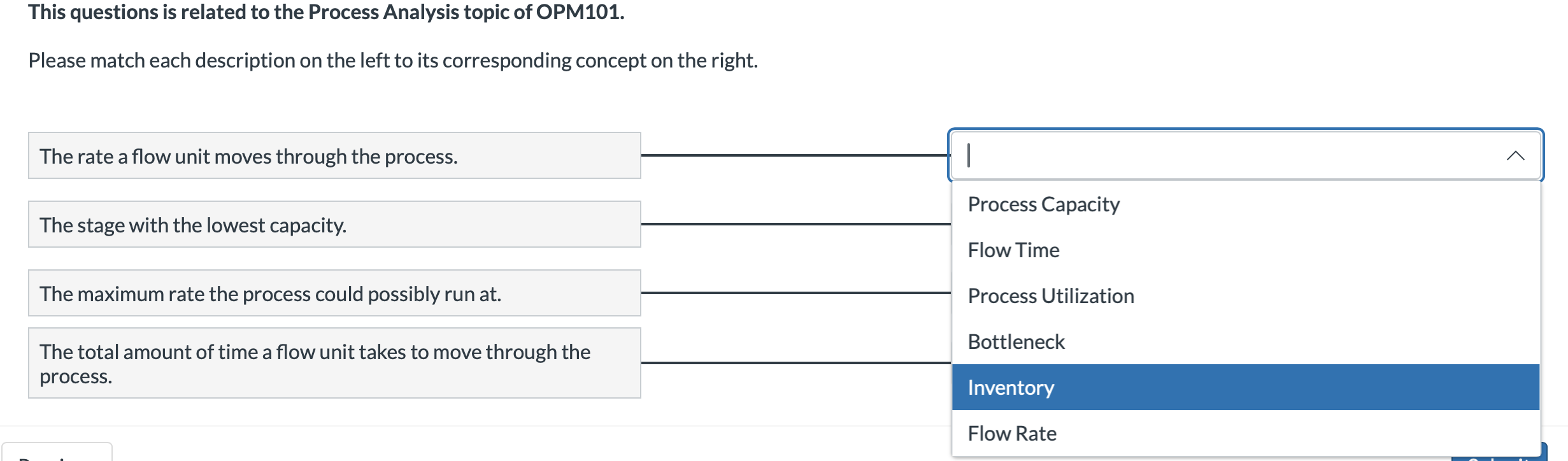Viewport: 1568px width, 461px height.
Task: Select the lowest capacity stage description box
Action: coord(334,224)
